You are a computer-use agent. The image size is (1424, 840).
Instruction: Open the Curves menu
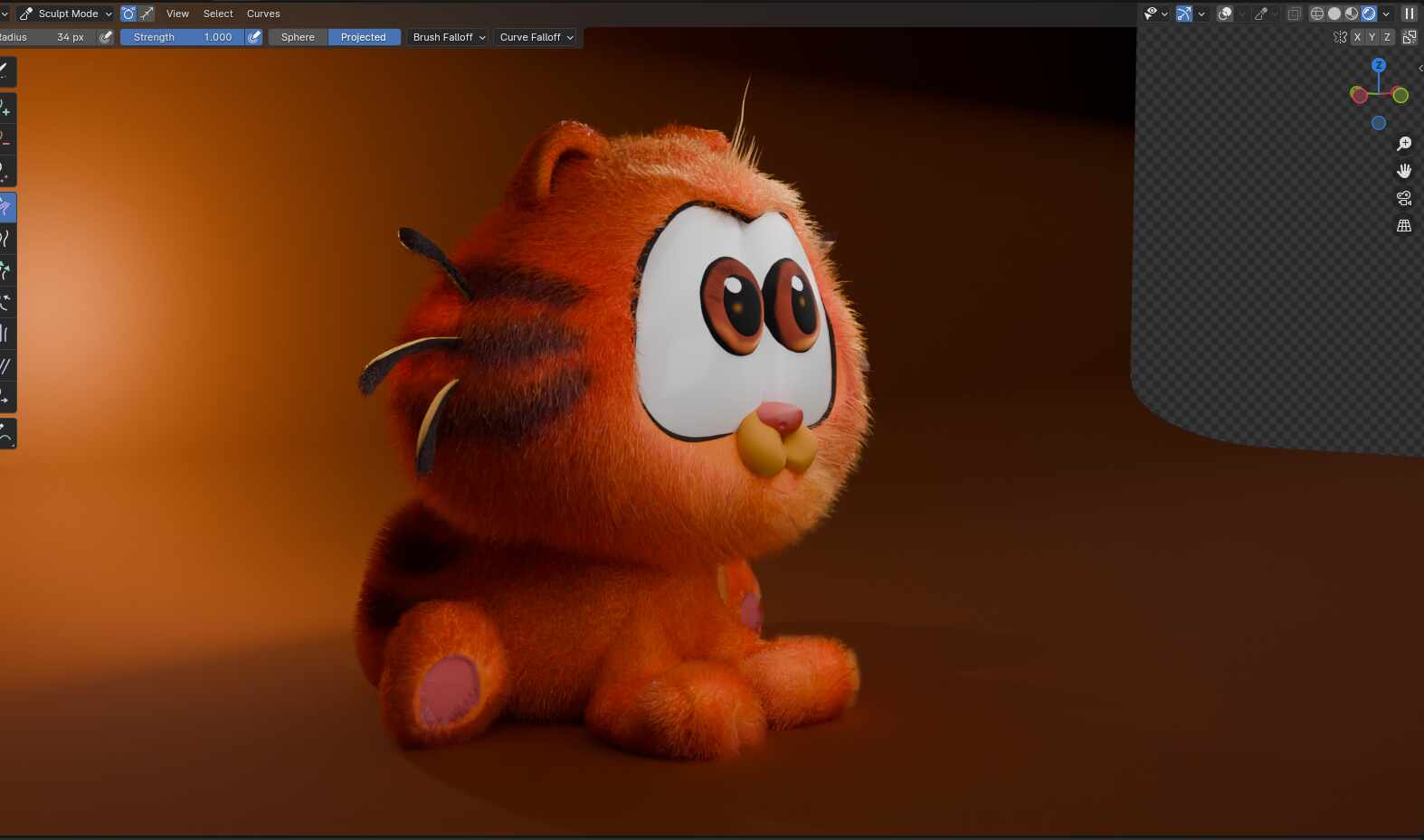[x=263, y=14]
